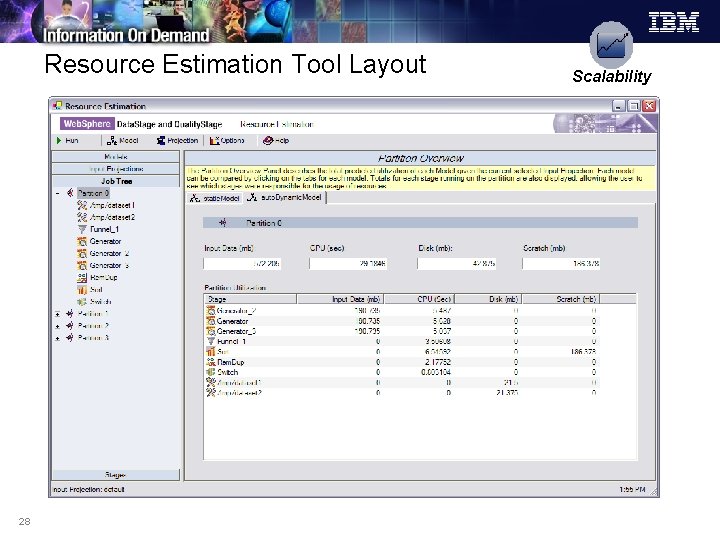Click the Run toolbar button
The height and width of the screenshot is (540, 720).
click(x=68, y=141)
